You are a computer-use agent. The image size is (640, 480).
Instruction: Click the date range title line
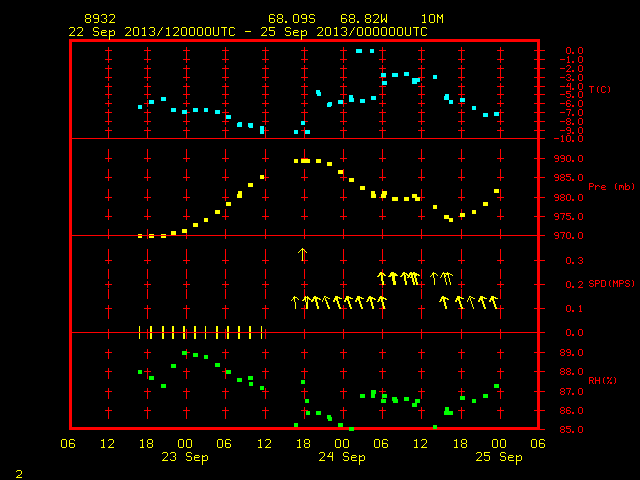pos(248,32)
